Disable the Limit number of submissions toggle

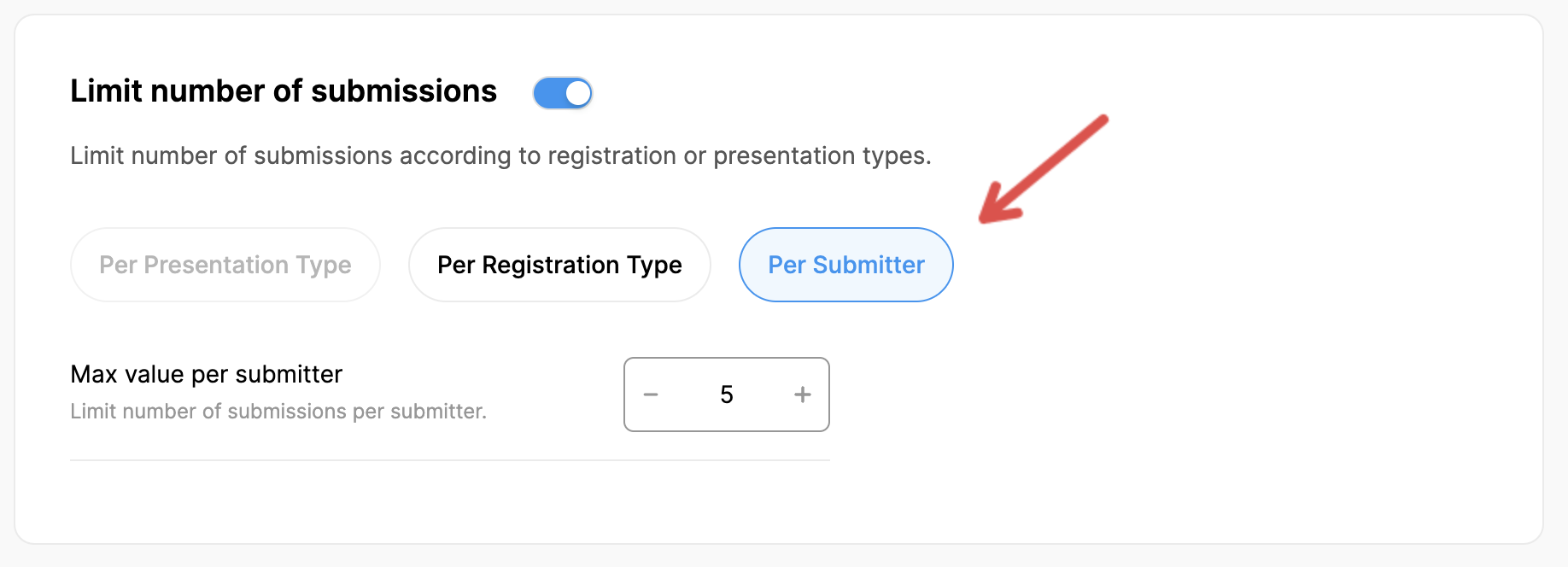coord(563,93)
